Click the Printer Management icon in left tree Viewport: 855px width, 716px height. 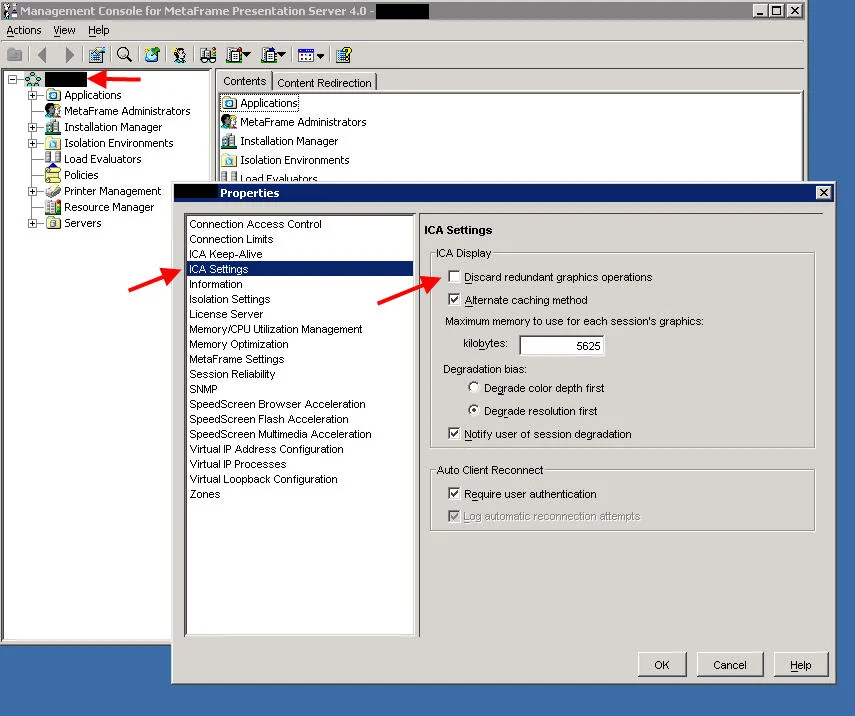(53, 191)
